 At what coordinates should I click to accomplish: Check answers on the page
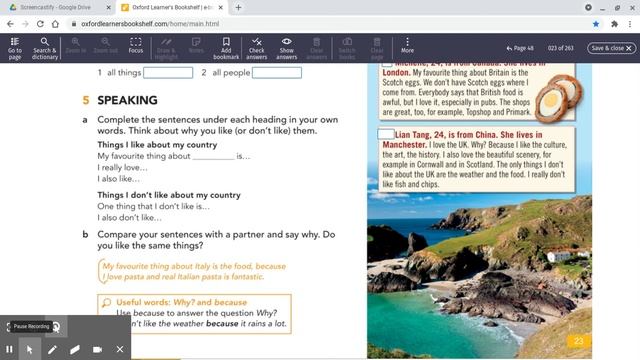click(x=257, y=48)
